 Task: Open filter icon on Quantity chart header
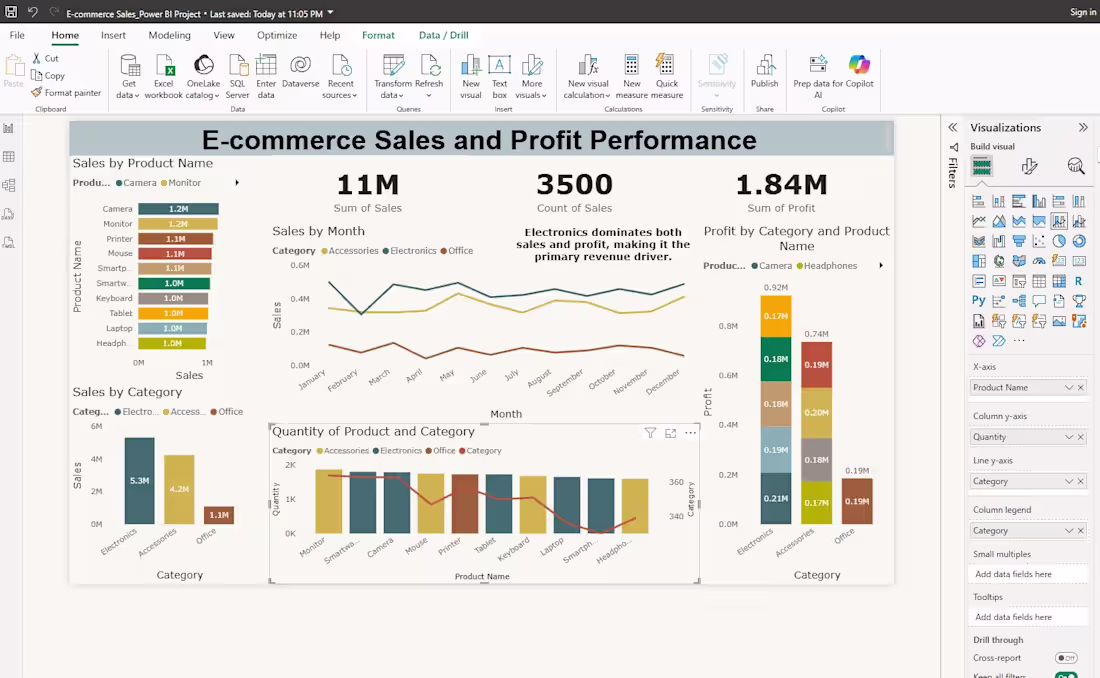(x=650, y=433)
